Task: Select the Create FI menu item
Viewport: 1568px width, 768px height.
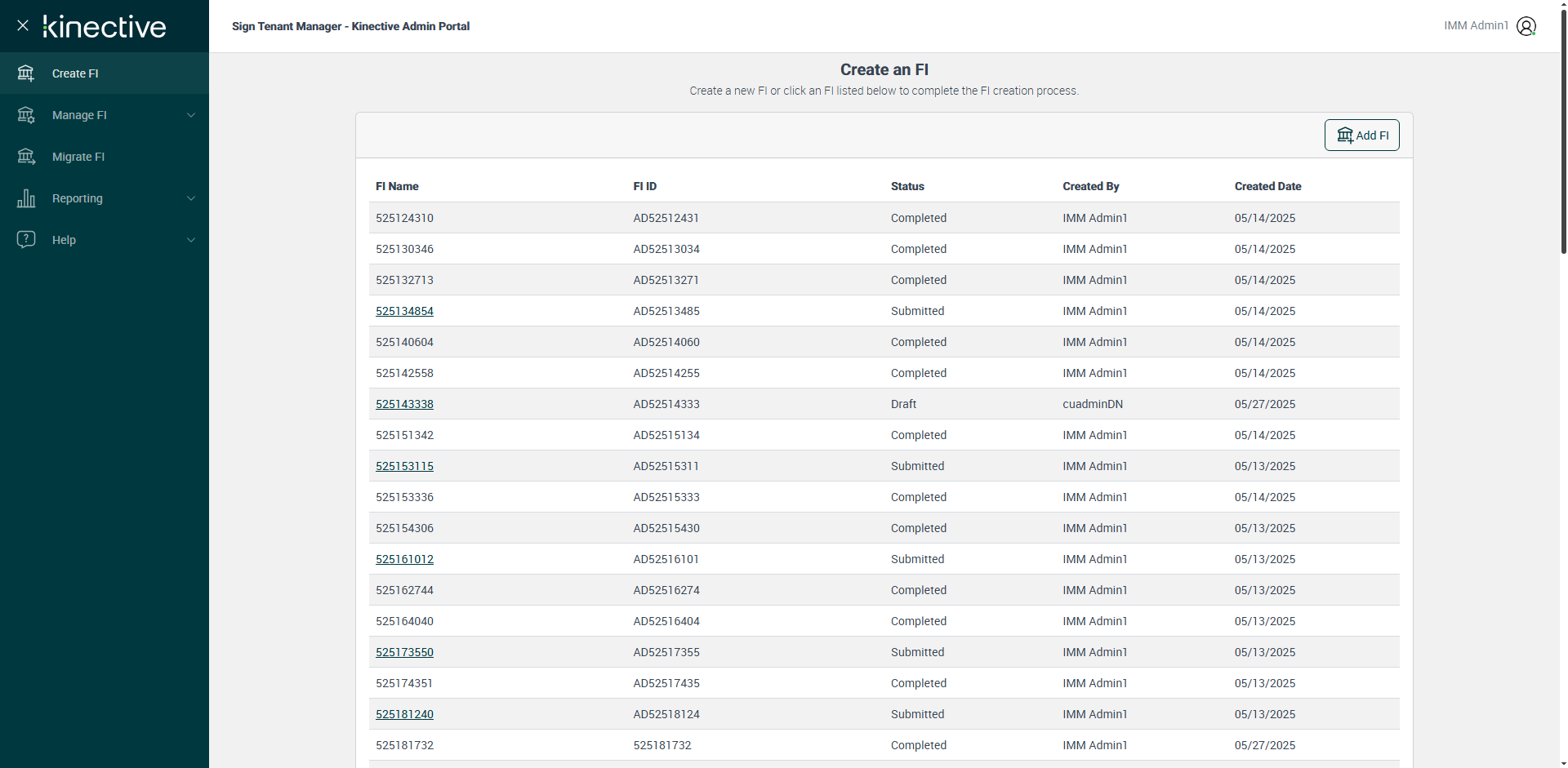Action: (x=75, y=73)
